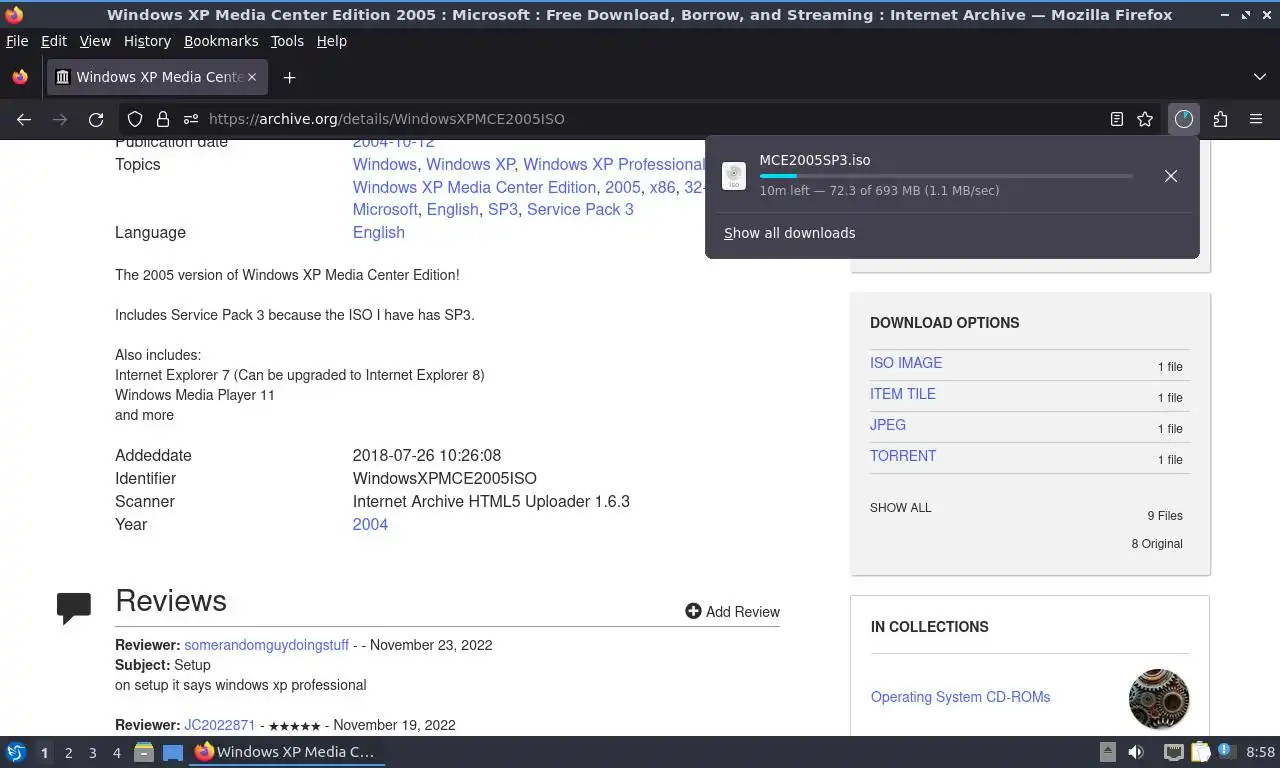Go back to the previous page
This screenshot has height=768, width=1280.
click(x=24, y=119)
